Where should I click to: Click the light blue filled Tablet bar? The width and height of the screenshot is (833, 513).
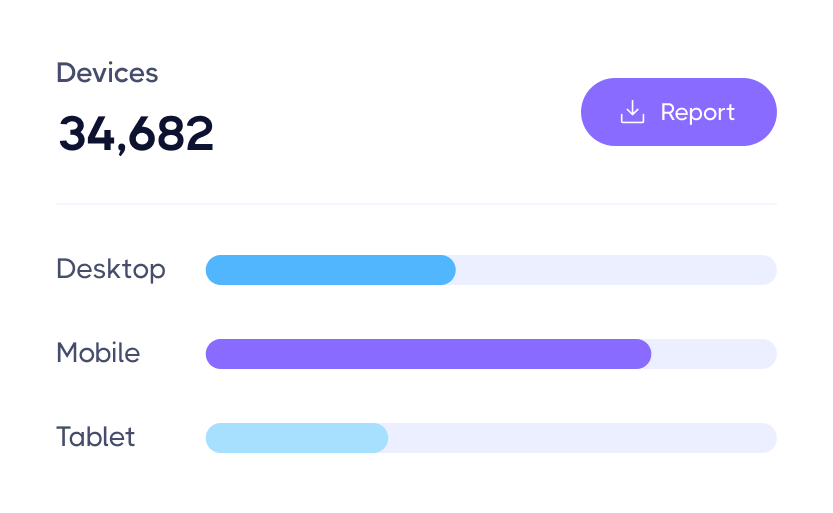[x=296, y=438]
